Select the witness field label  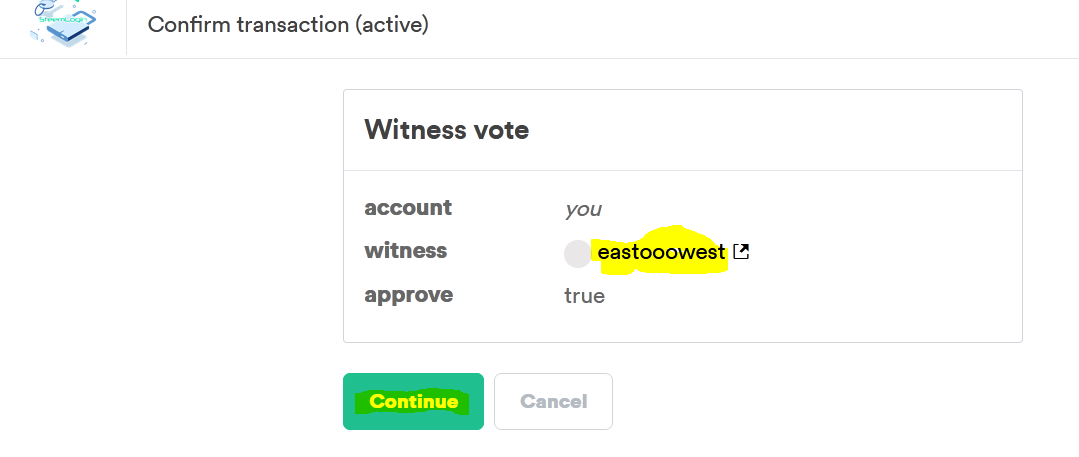(405, 251)
